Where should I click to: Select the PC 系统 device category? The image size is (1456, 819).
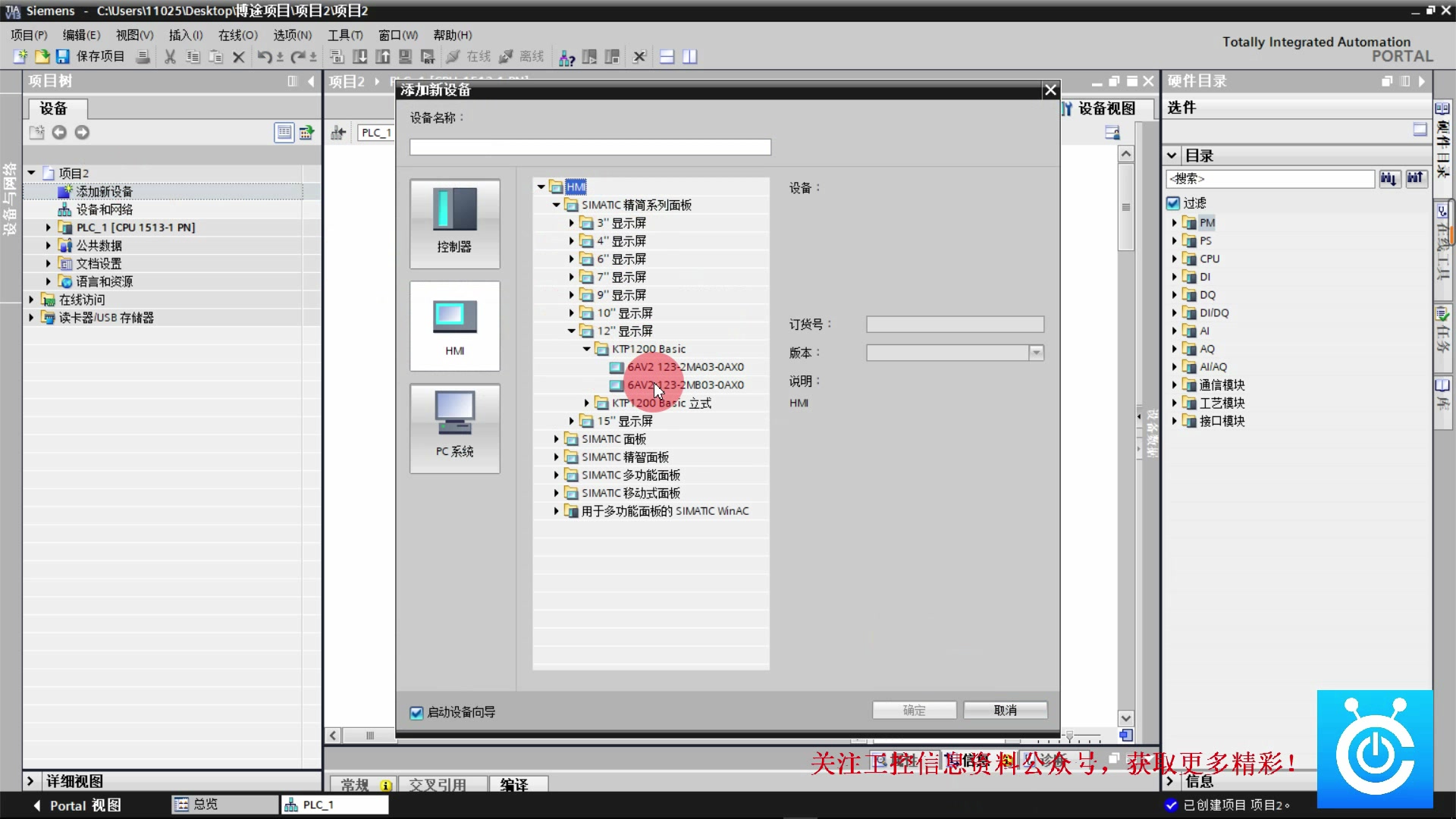[455, 428]
